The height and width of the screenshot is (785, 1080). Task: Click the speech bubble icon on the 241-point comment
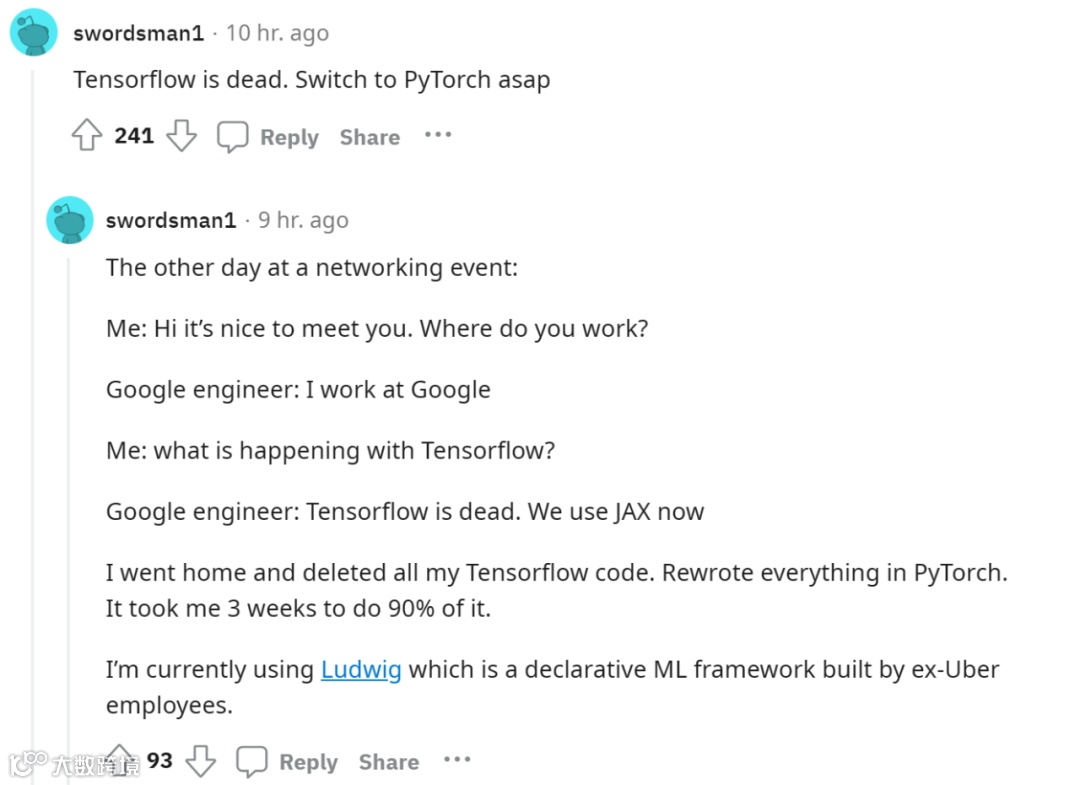pyautogui.click(x=233, y=137)
